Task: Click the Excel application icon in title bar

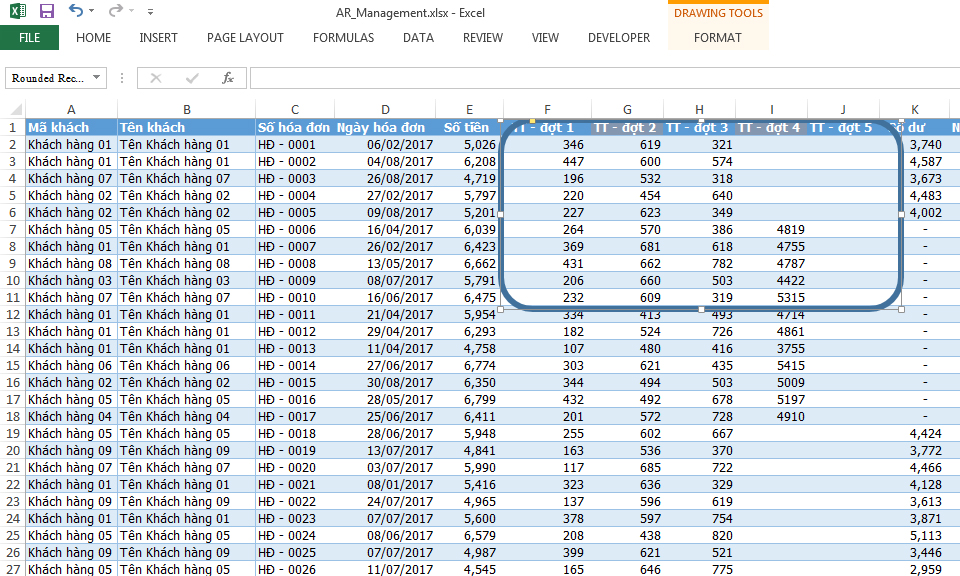Action: coord(17,11)
